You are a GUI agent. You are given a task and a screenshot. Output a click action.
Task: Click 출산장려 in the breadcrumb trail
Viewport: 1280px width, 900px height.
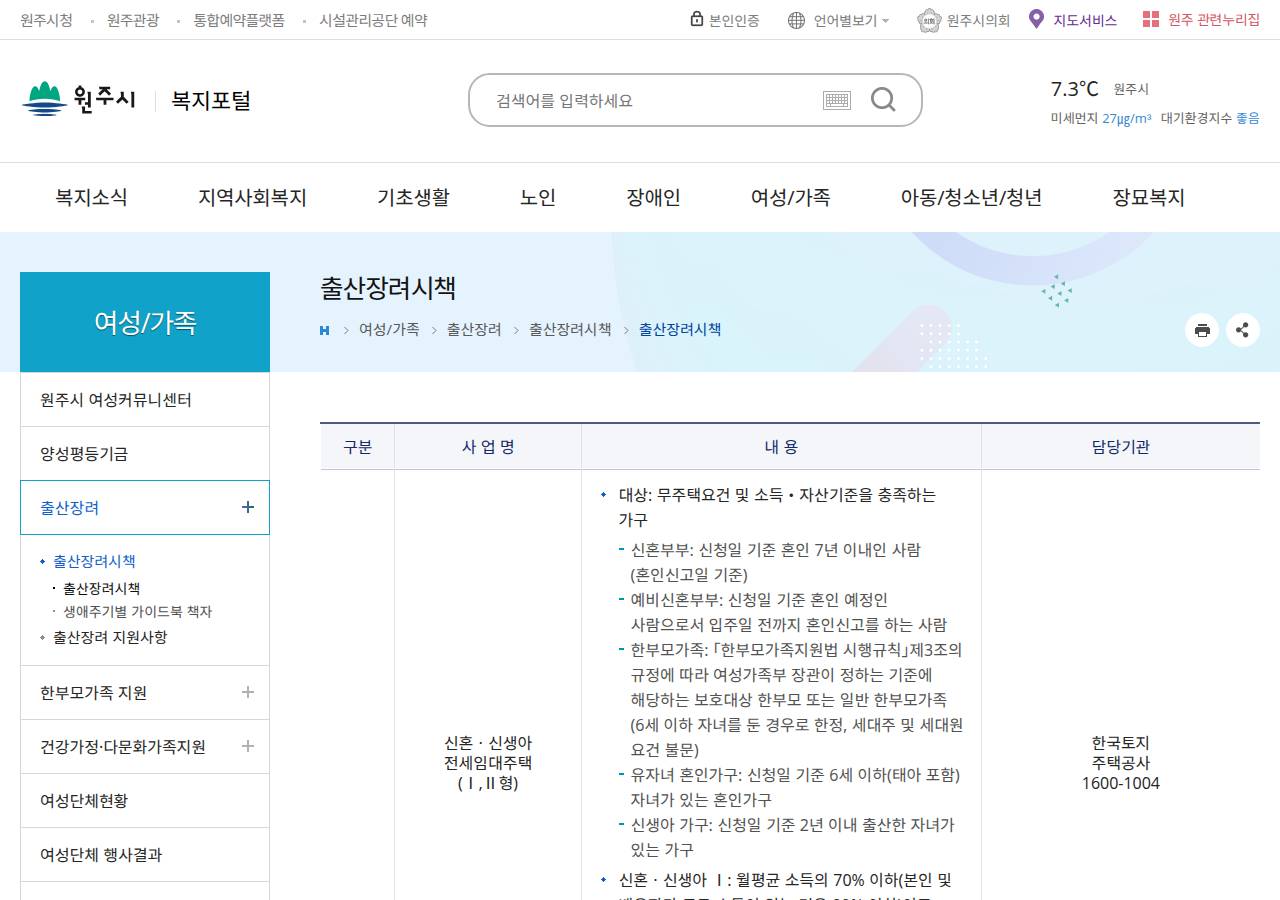474,329
